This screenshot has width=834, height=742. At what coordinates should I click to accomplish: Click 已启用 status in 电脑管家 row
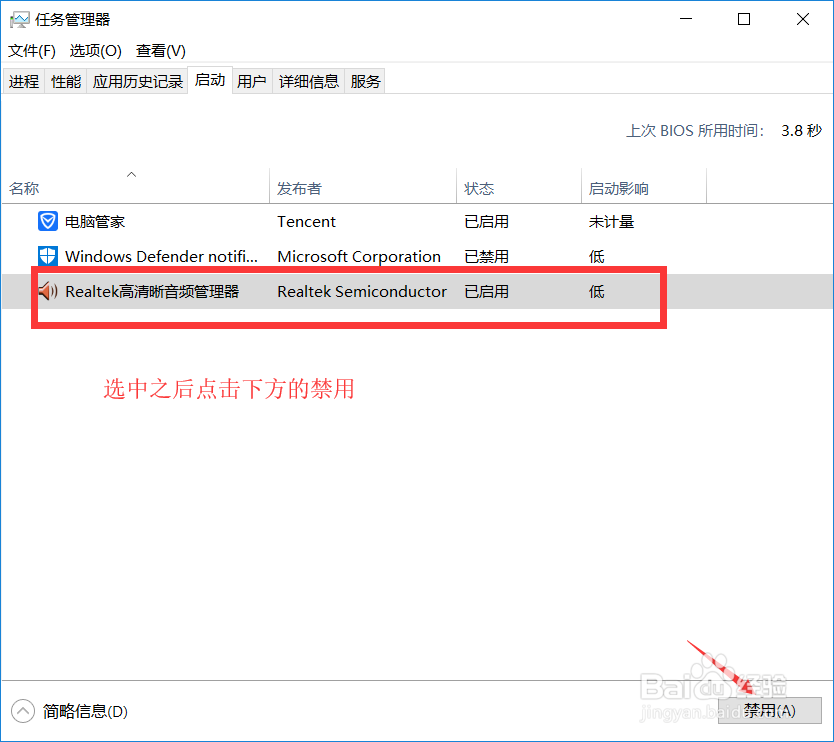click(x=486, y=221)
